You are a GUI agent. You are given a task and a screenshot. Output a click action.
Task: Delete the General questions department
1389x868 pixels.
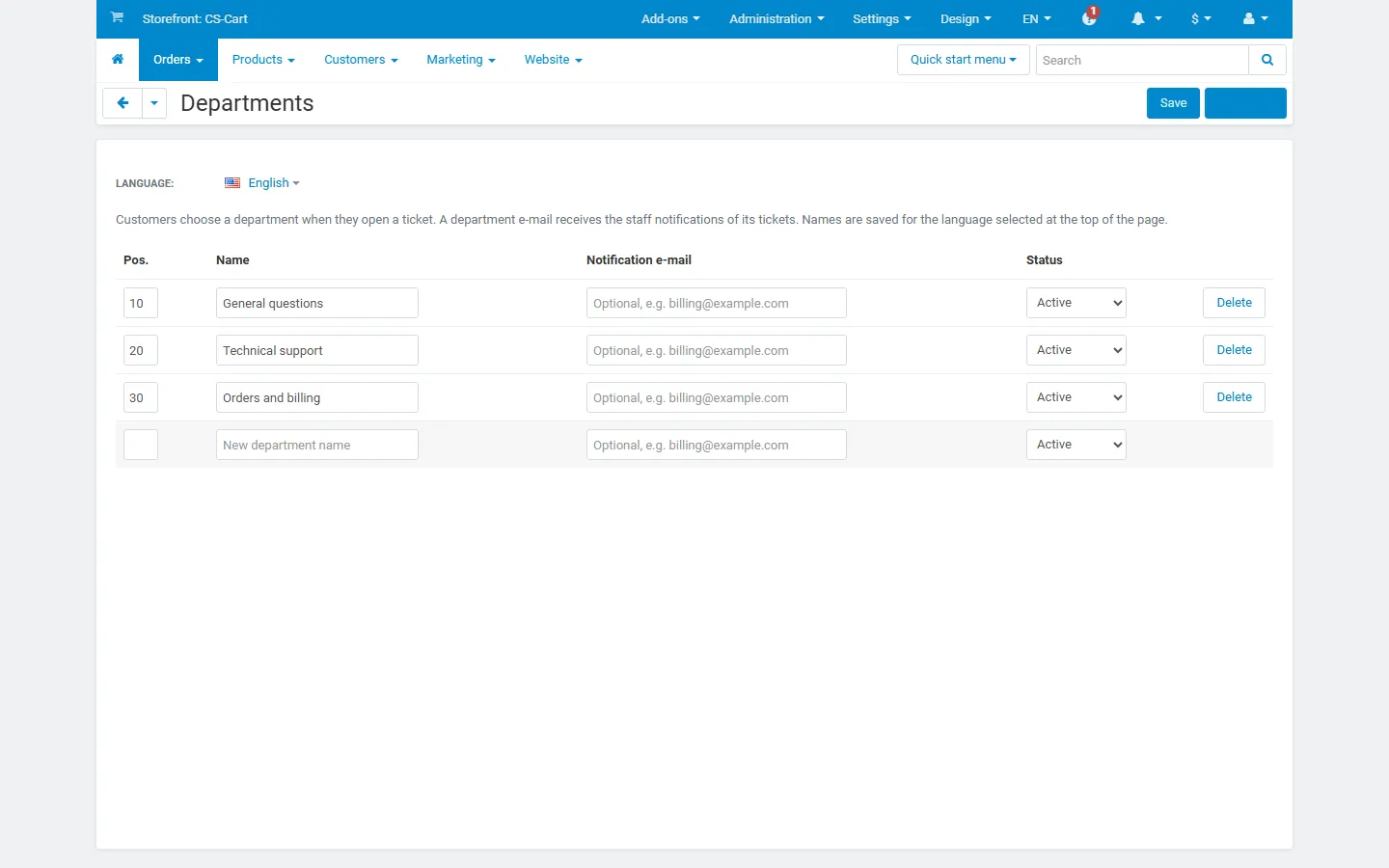pos(1234,303)
